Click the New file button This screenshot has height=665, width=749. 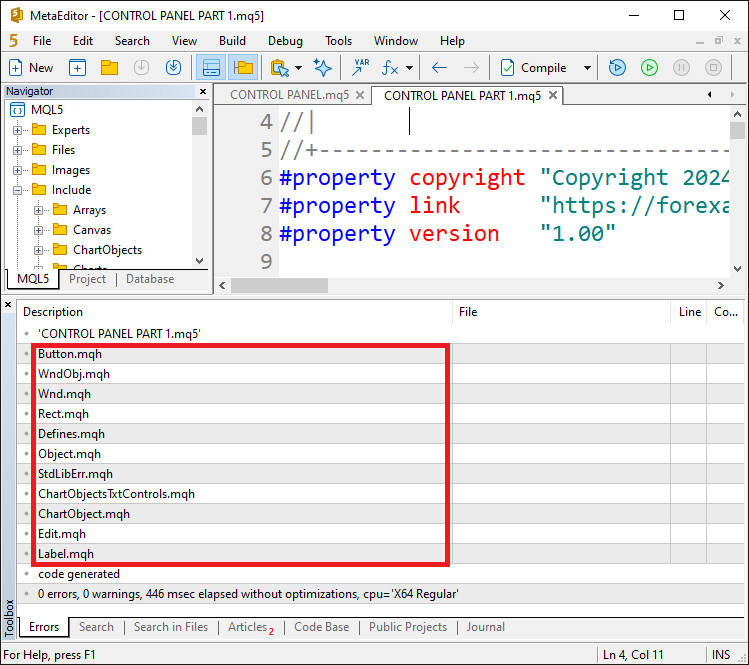tap(31, 68)
